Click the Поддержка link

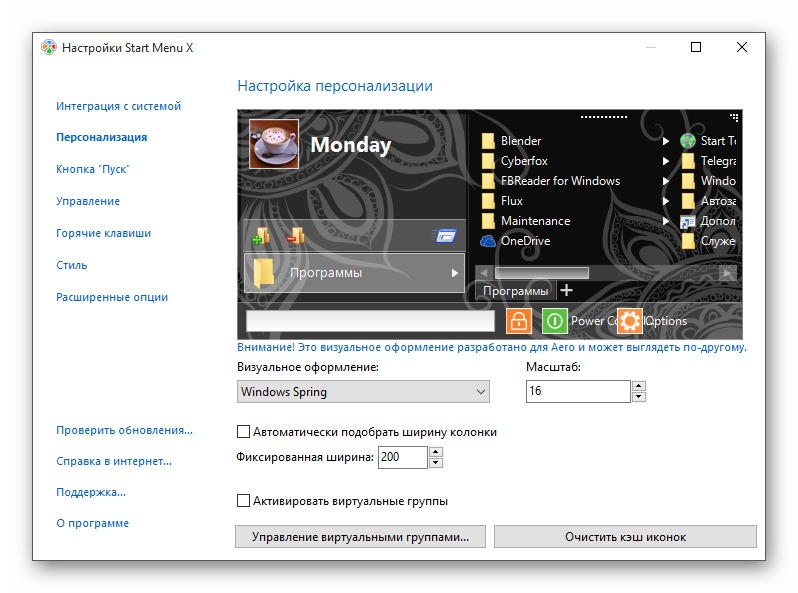91,492
